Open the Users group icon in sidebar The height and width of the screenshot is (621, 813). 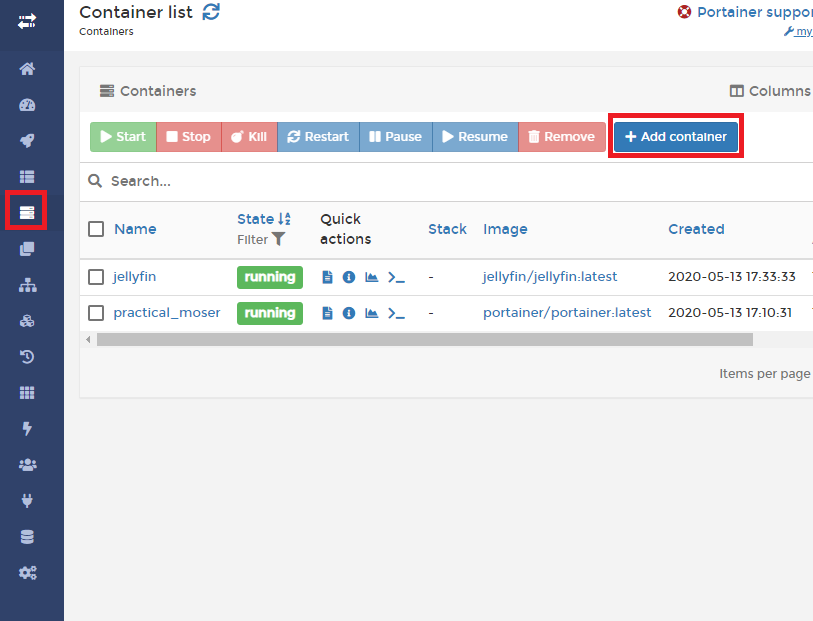pos(27,465)
